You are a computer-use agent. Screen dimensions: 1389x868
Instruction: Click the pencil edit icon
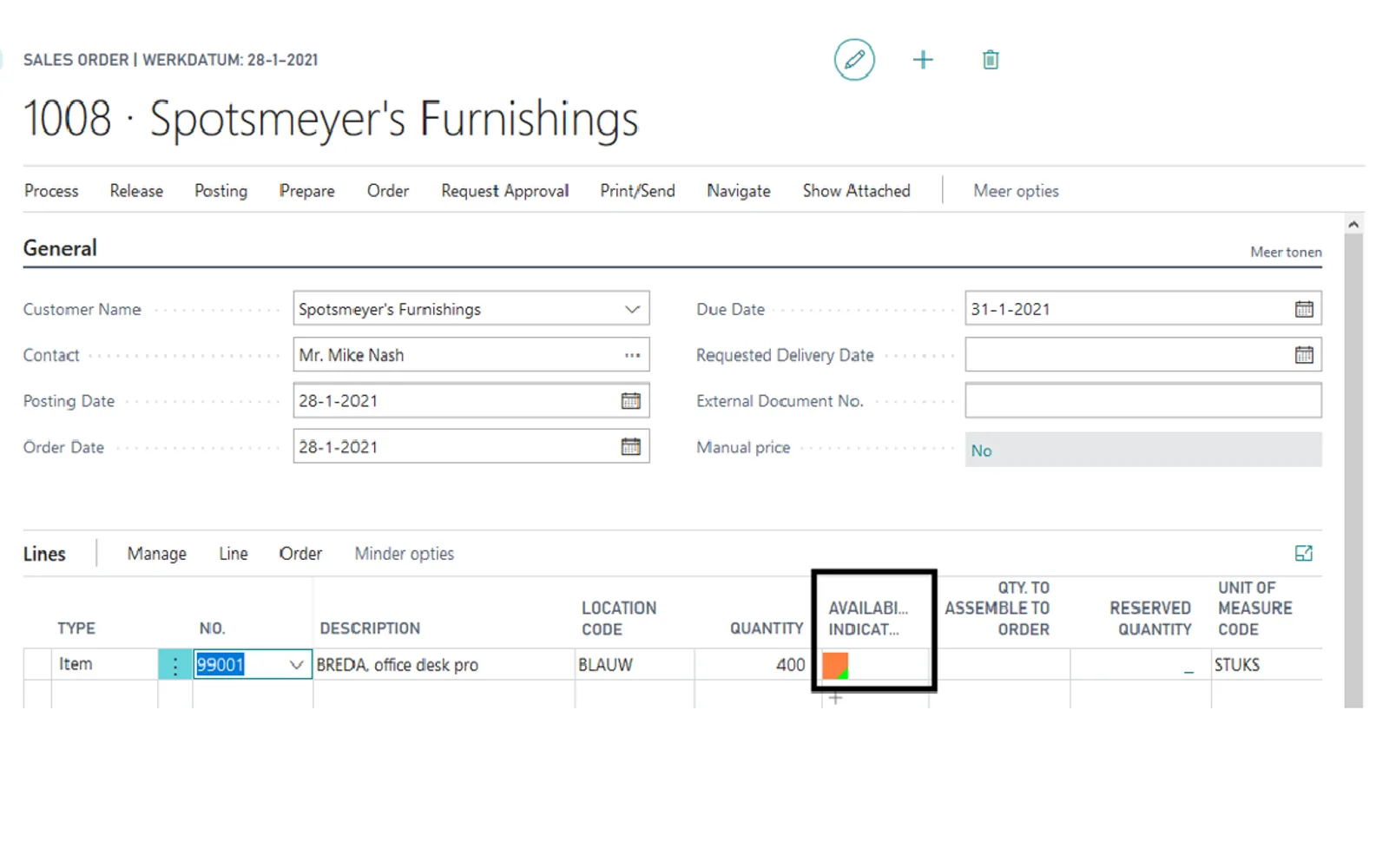point(854,60)
